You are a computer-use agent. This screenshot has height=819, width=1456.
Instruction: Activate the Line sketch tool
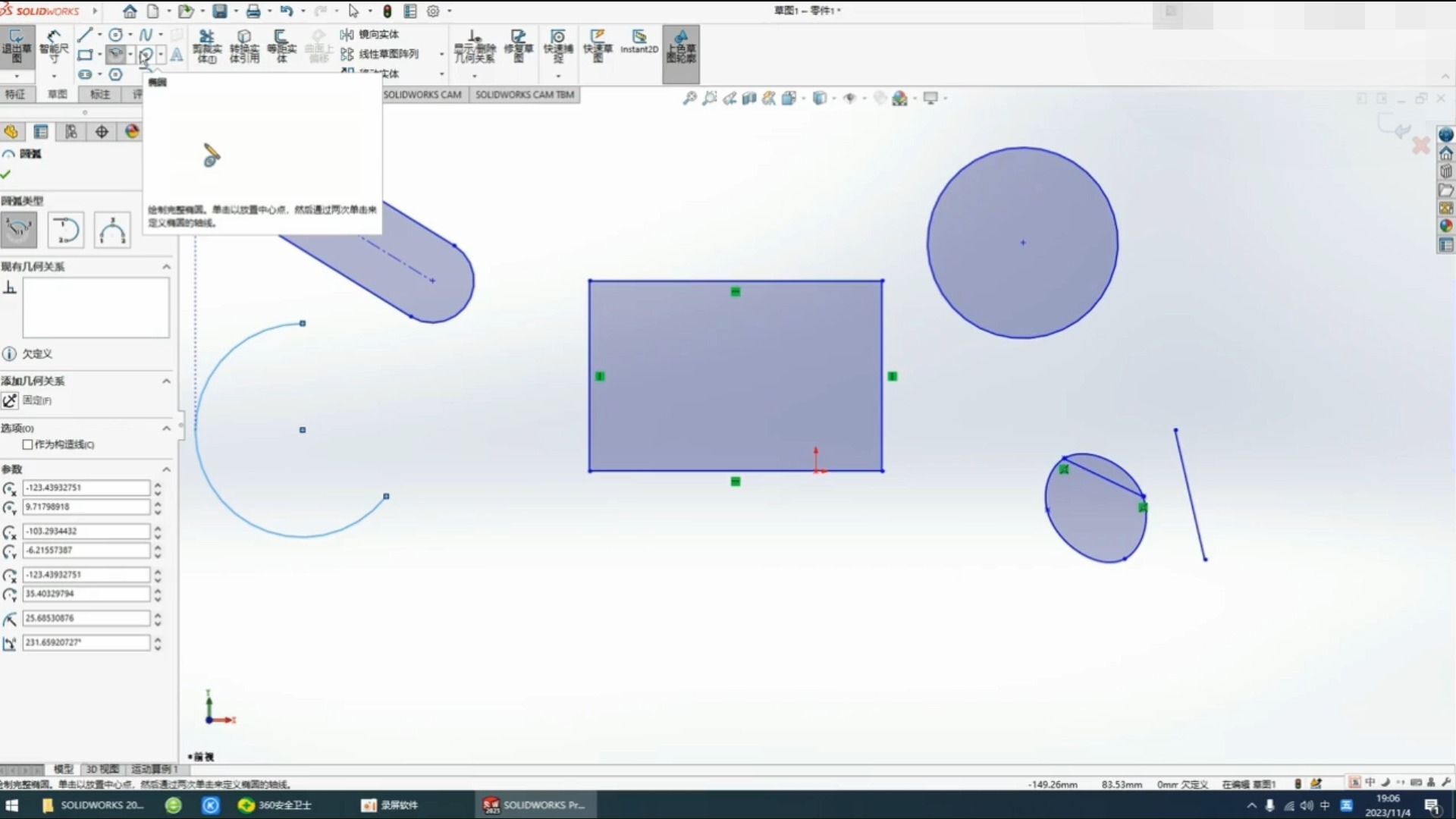(83, 35)
